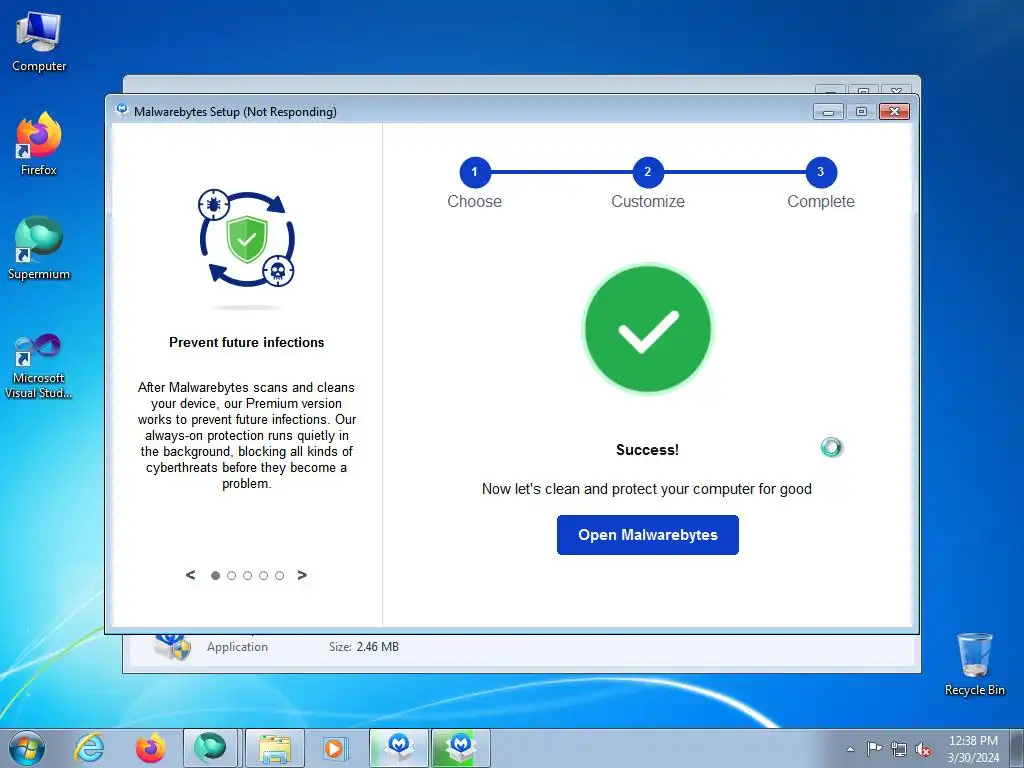The image size is (1024, 768).
Task: Open Windows Media Player taskbar icon
Action: [336, 748]
